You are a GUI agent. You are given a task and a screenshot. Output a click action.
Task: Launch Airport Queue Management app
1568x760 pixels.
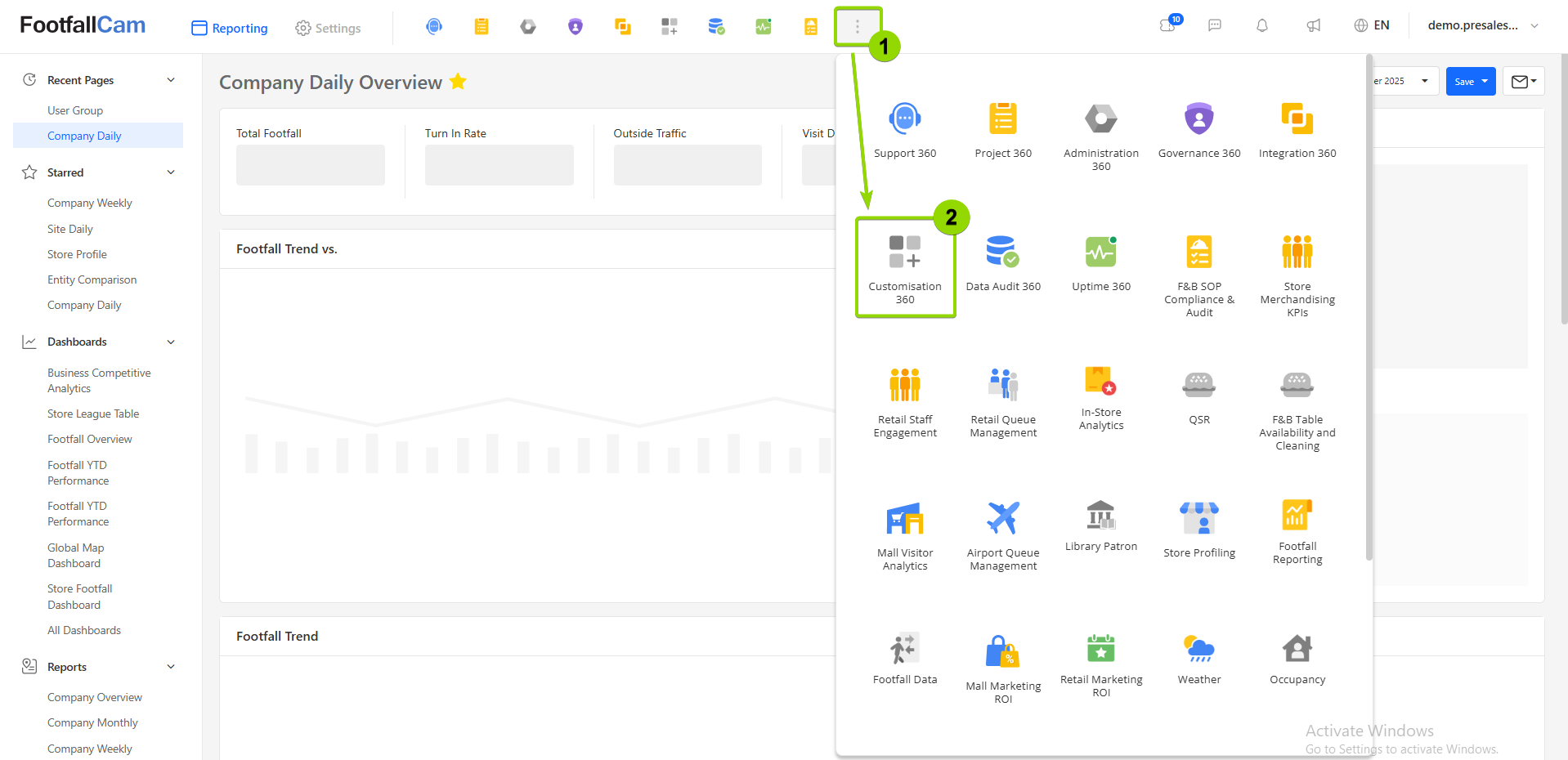[1003, 535]
